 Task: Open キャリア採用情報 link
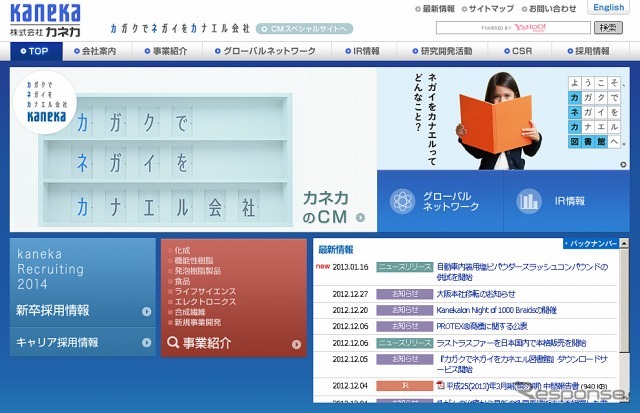coord(57,342)
